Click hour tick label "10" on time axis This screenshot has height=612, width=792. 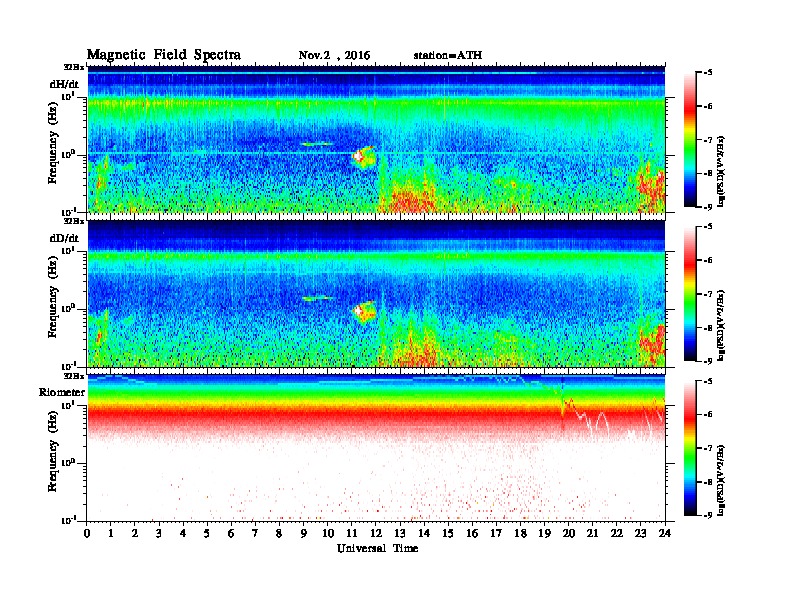click(x=328, y=533)
